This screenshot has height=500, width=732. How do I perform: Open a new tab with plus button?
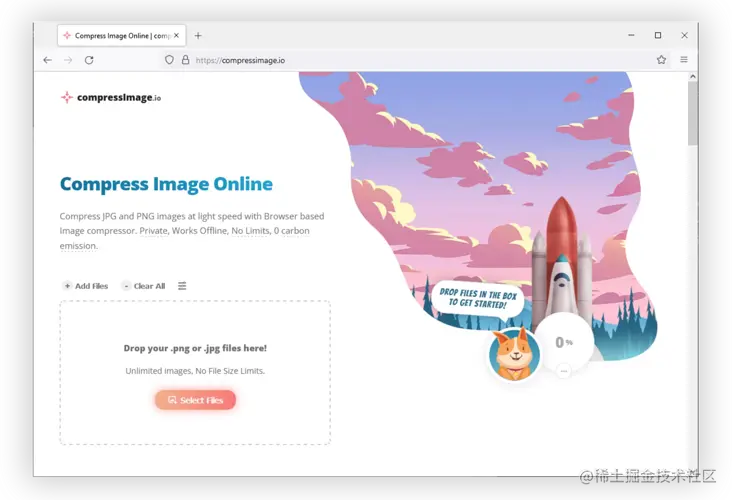[x=198, y=35]
